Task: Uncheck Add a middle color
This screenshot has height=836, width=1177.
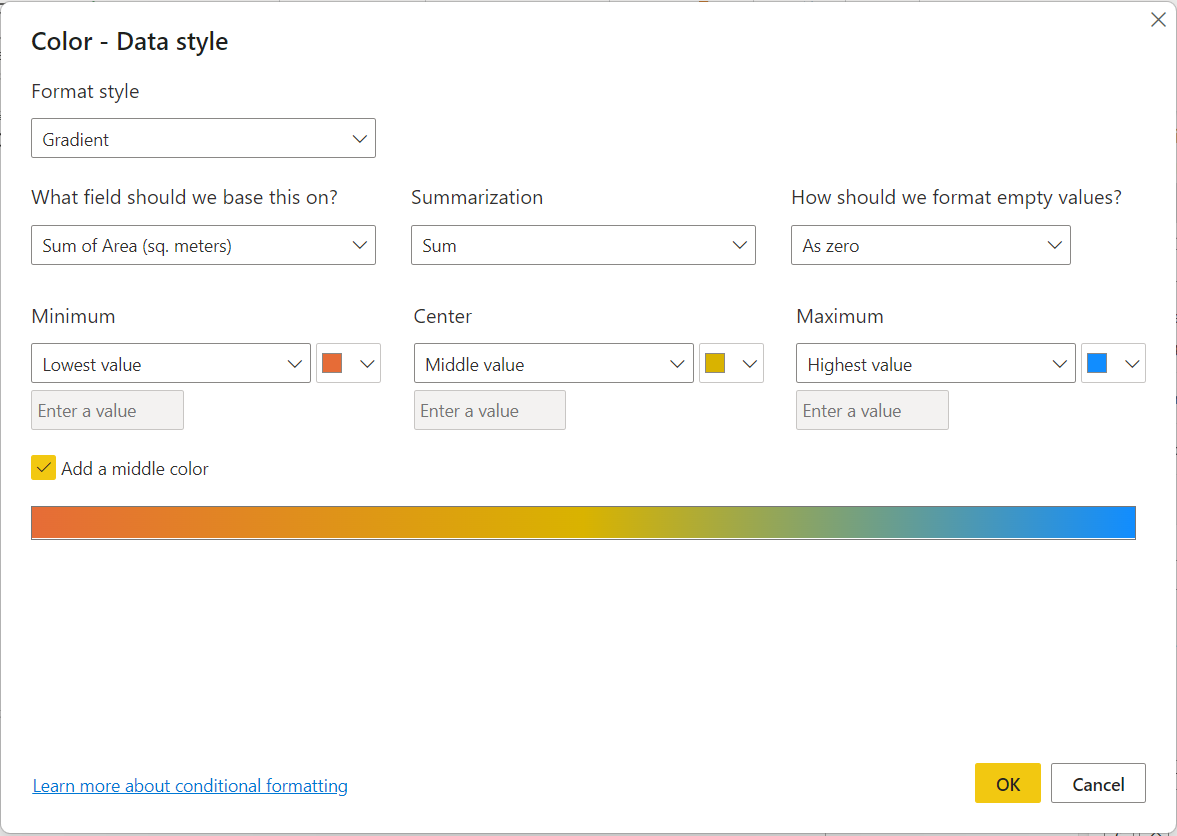Action: tap(43, 467)
